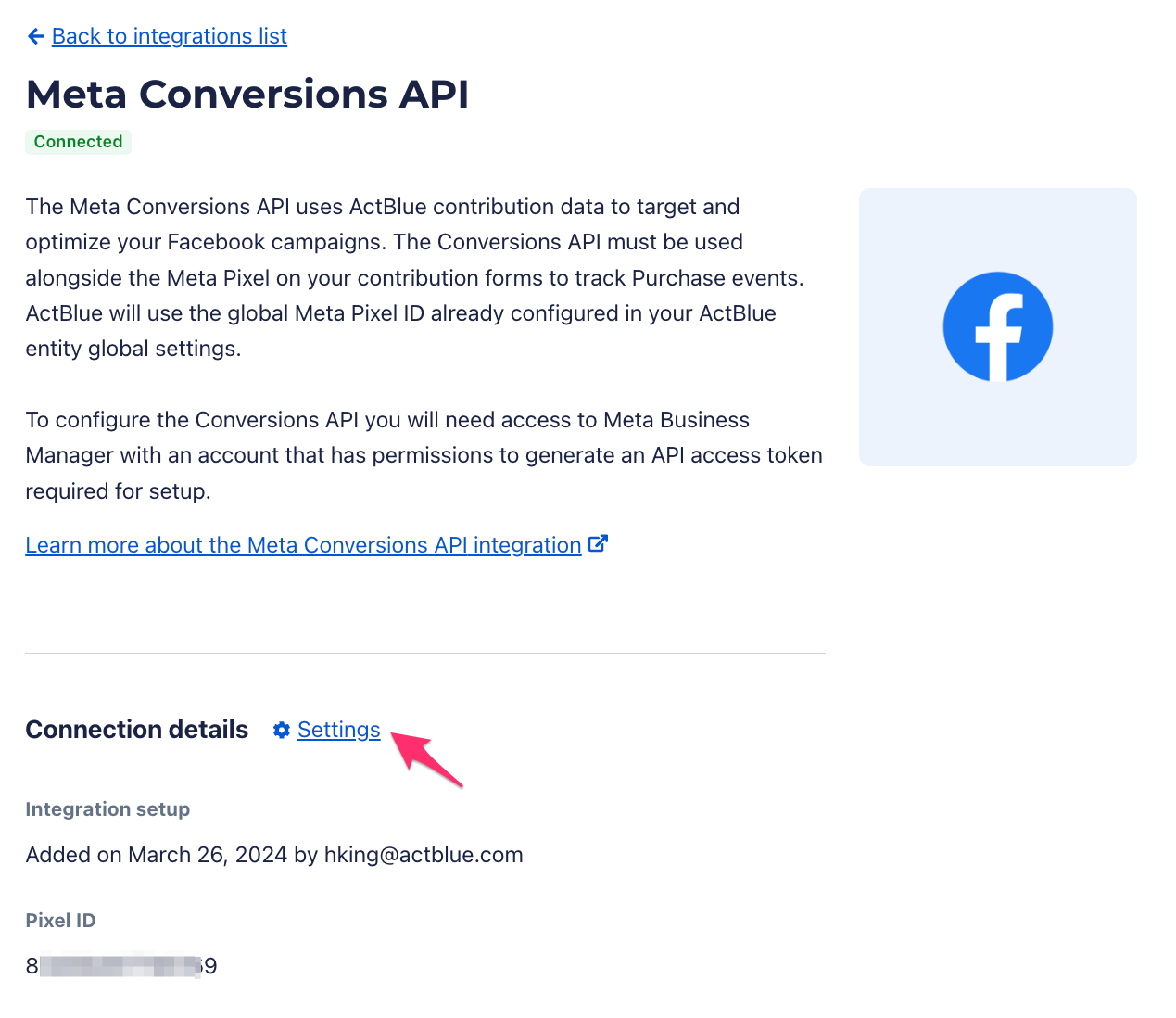The width and height of the screenshot is (1176, 1018).
Task: Click the blurred Pixel ID value
Action: (x=121, y=966)
